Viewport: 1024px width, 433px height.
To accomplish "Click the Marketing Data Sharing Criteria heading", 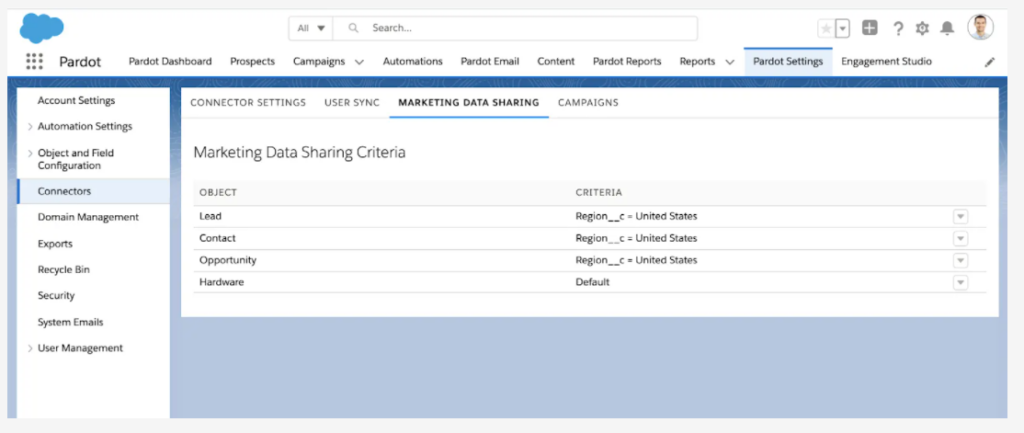I will coord(300,152).
